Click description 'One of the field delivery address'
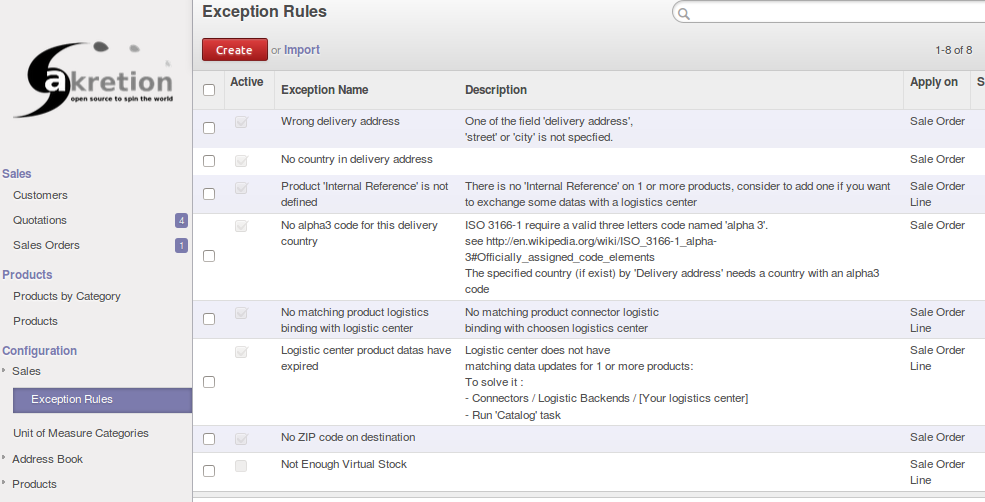The height and width of the screenshot is (502, 985). (x=549, y=129)
